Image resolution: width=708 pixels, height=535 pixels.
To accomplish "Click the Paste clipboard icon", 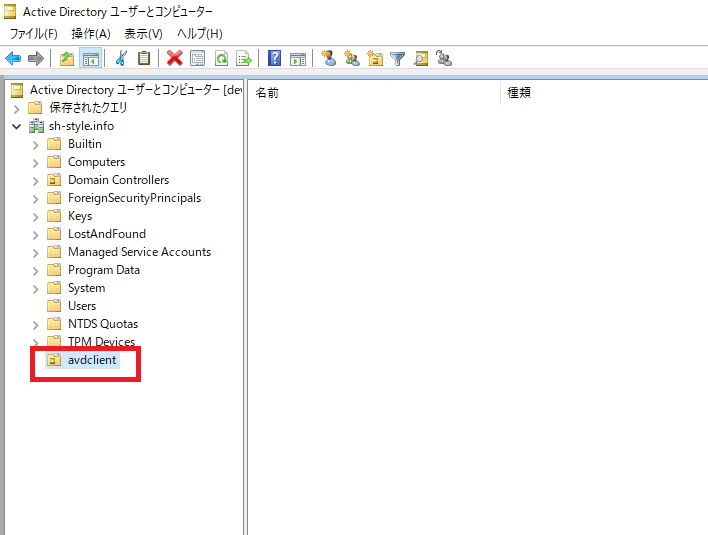I will 144,59.
